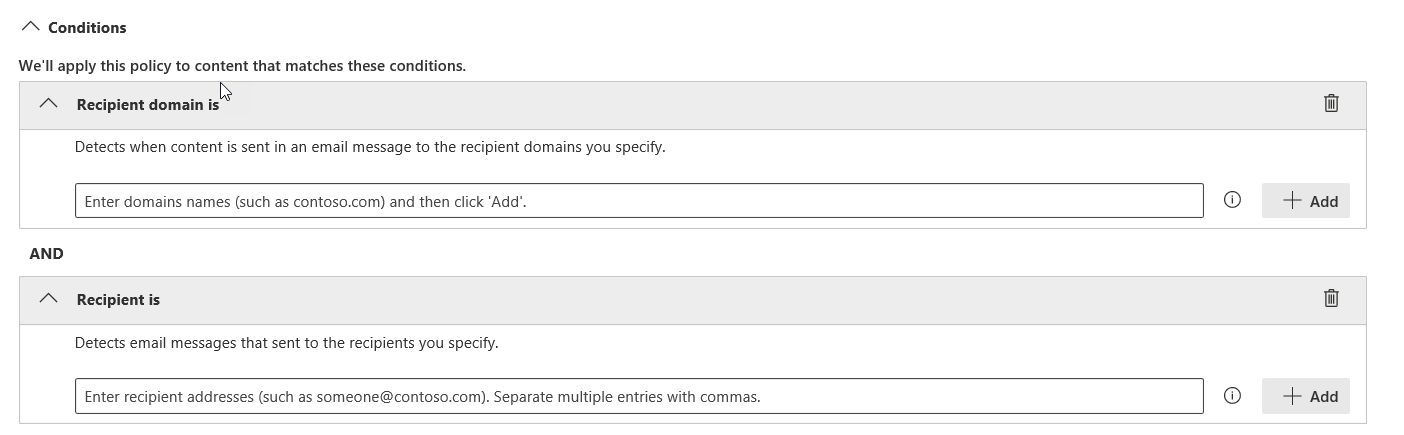Collapse the 'Recipient domain is' chevron

48,104
